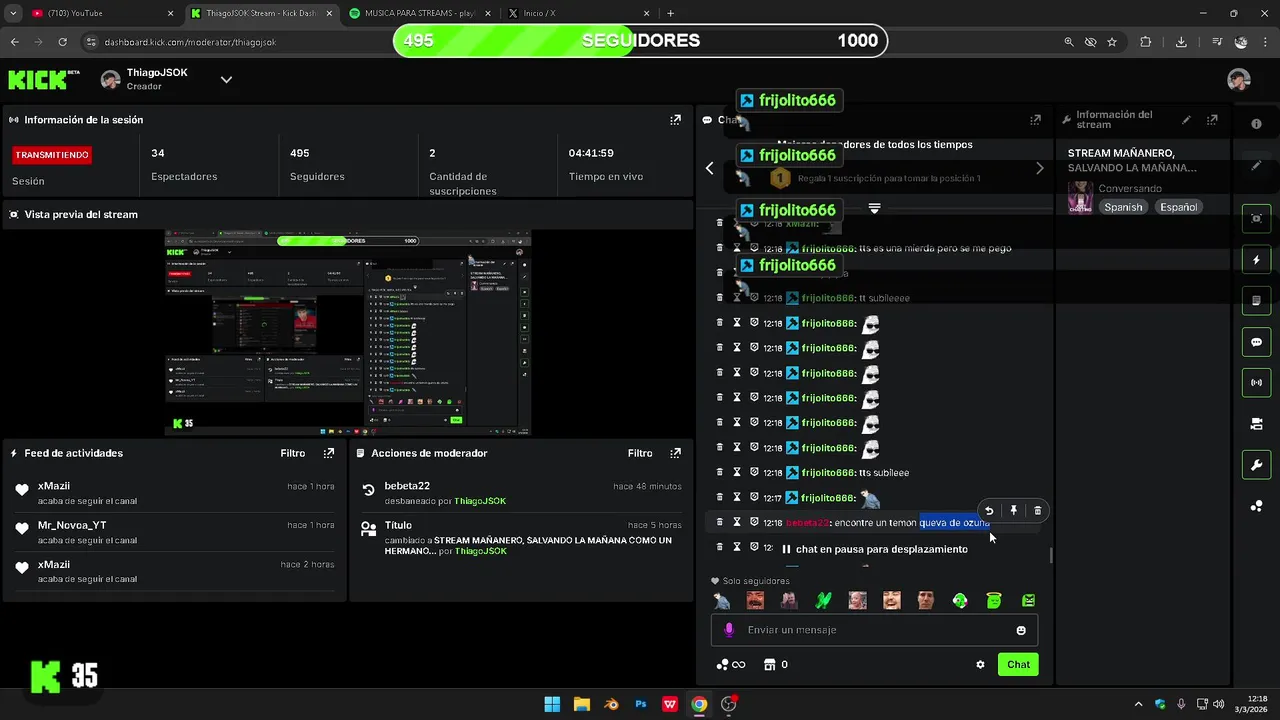Screen dimensions: 1280x720
Task: Timeout bebeta22 using the hourglass icon
Action: [x=737, y=522]
